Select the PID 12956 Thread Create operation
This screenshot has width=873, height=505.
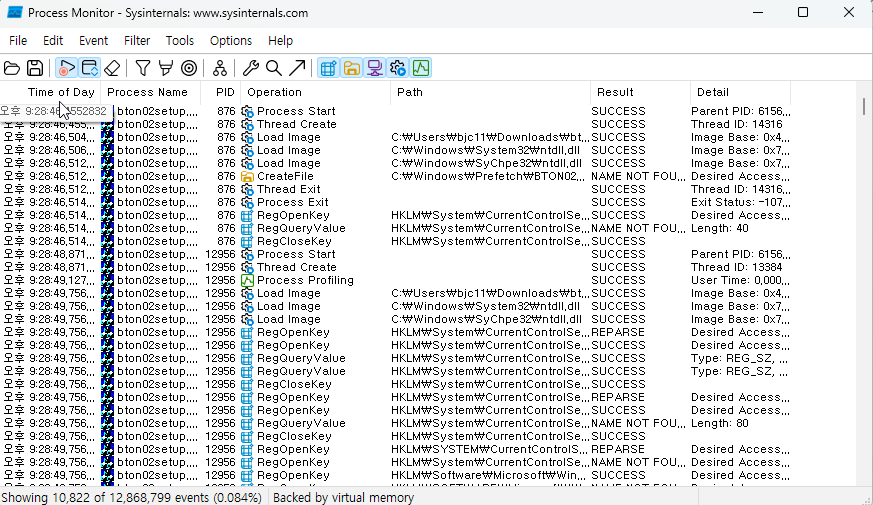297,267
